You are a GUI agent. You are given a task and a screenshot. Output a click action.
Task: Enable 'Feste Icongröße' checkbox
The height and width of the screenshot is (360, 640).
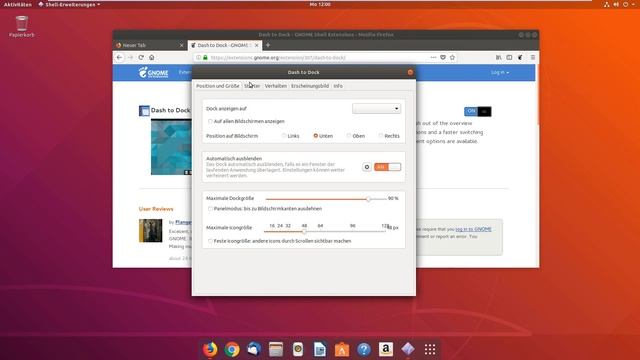coord(210,241)
